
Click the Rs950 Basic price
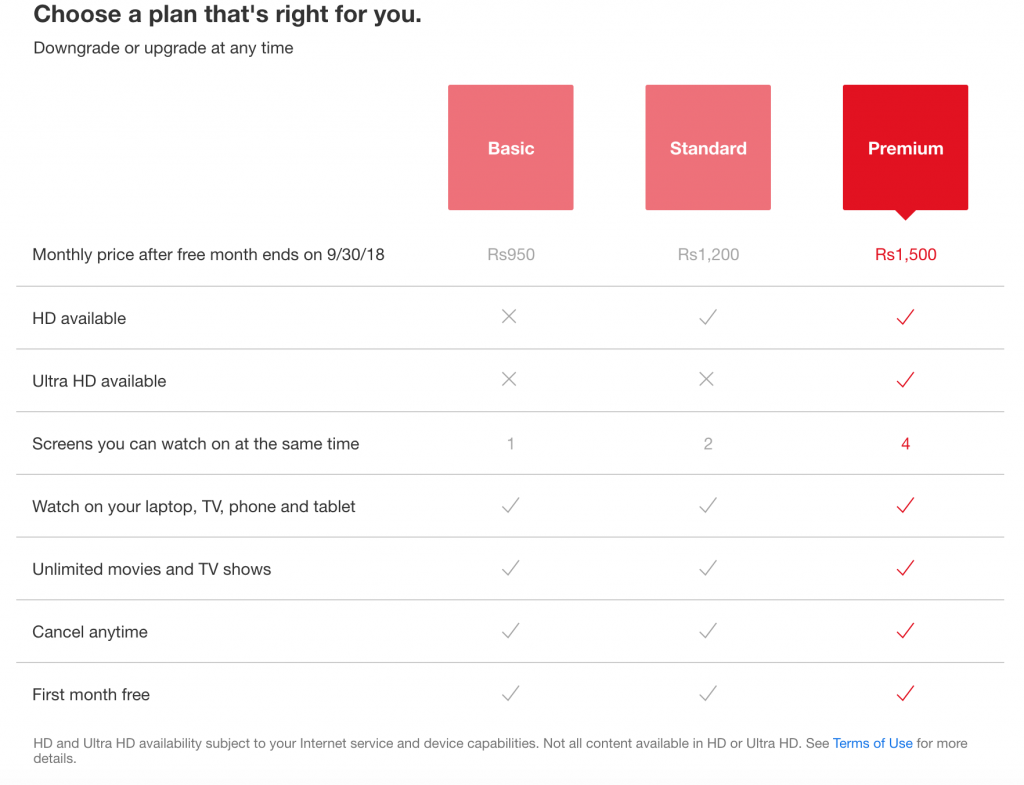511,254
